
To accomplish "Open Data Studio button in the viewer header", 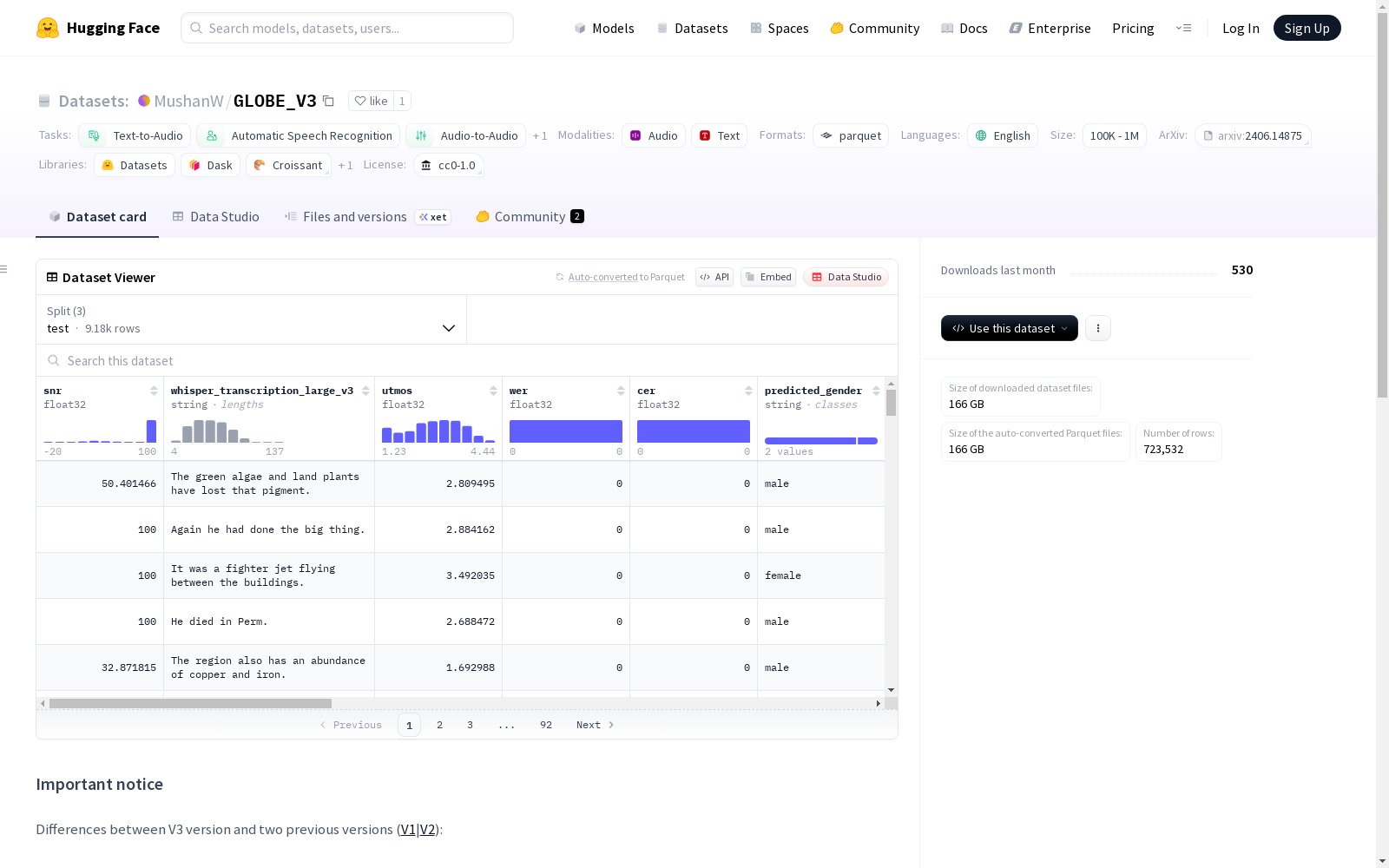I will [846, 277].
